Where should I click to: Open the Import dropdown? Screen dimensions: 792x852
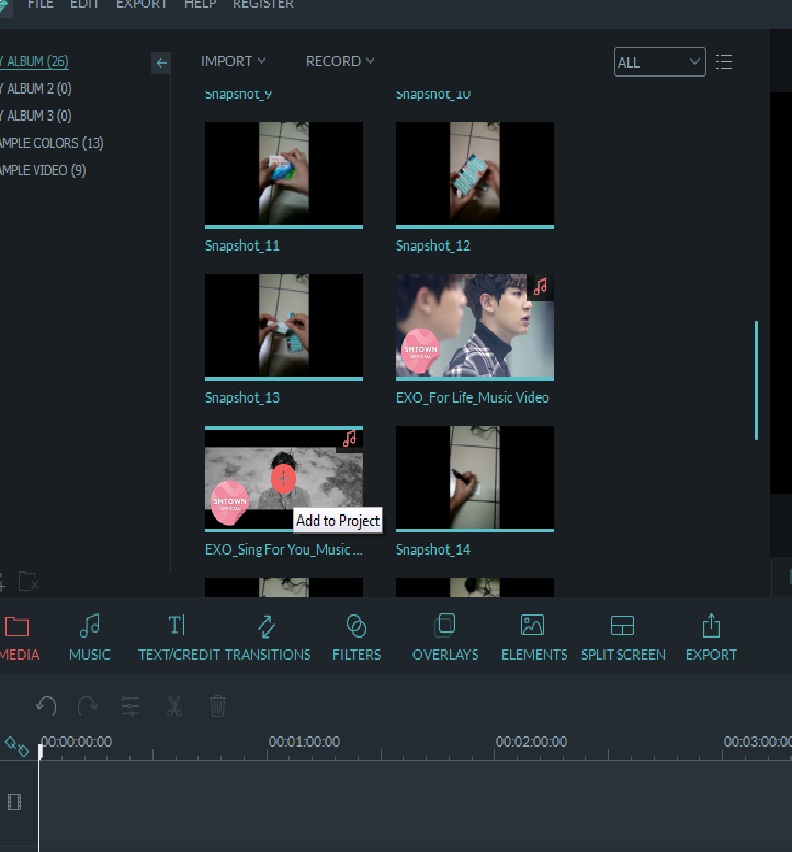click(233, 61)
